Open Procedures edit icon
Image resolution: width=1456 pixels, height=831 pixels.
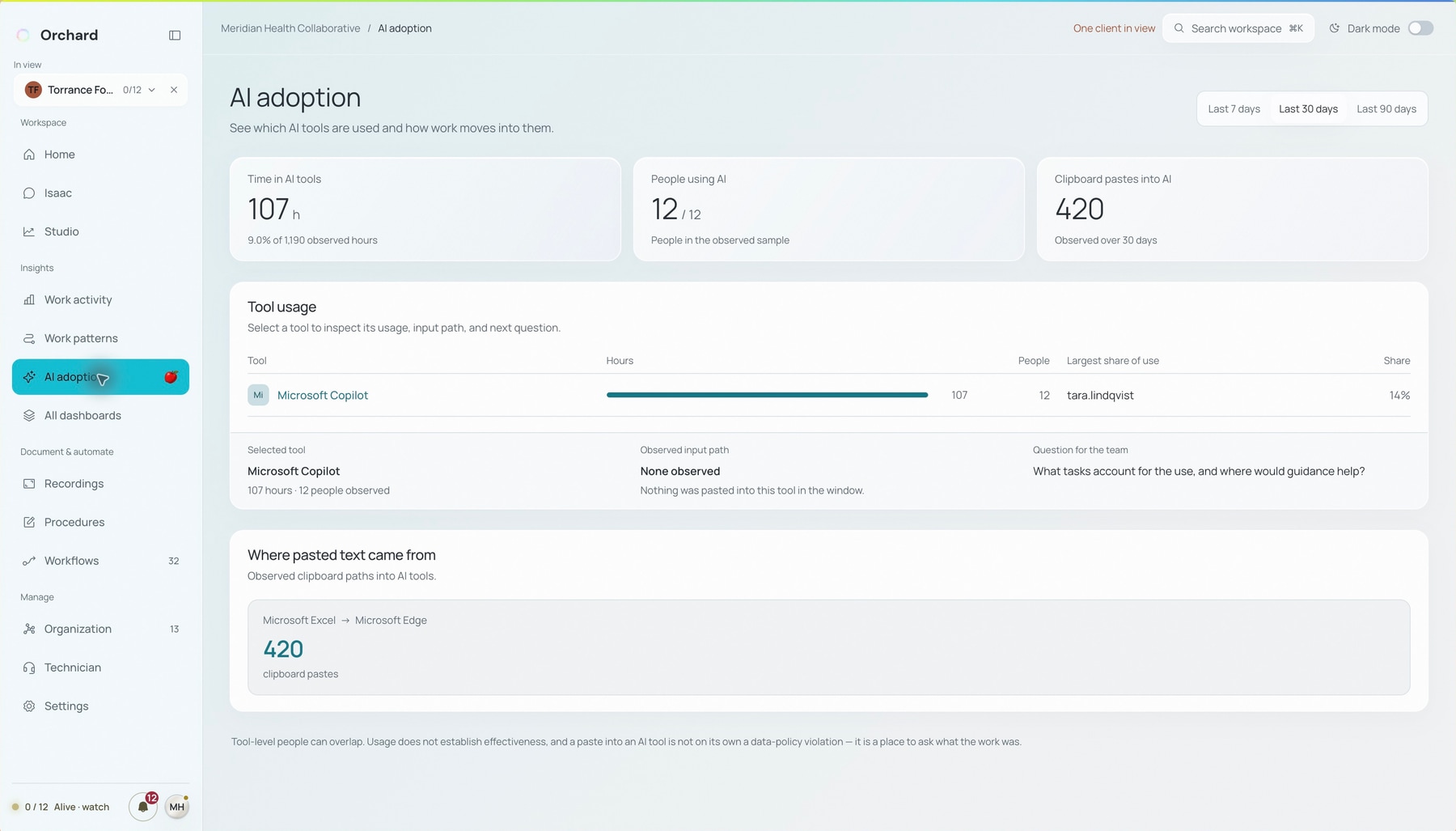pyautogui.click(x=29, y=522)
